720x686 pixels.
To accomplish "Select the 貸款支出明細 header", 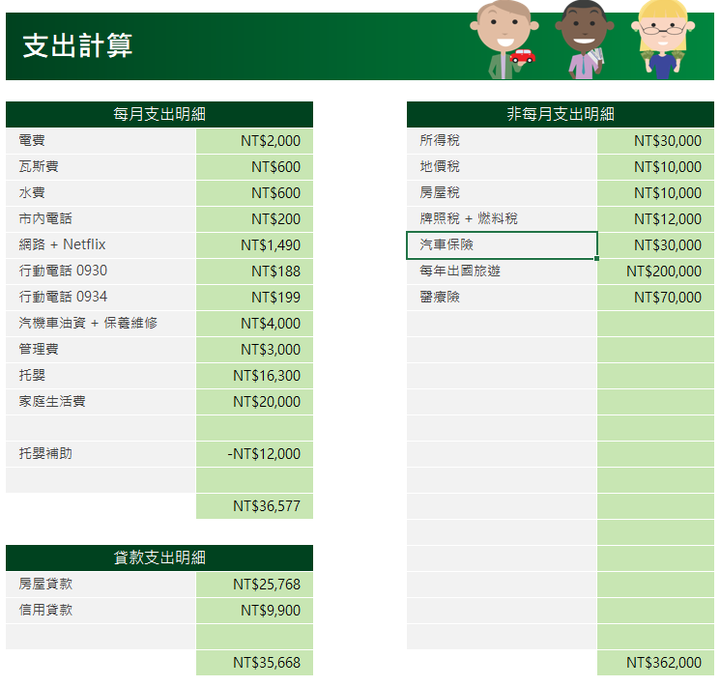I will click(159, 557).
